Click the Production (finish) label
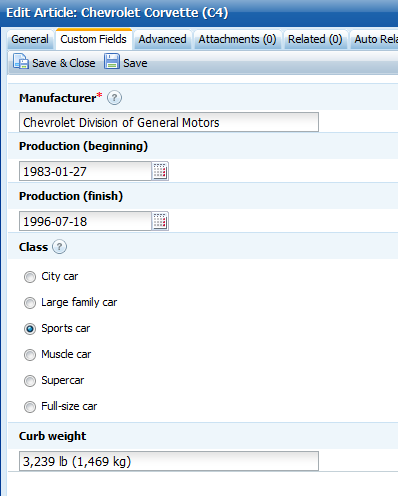 (x=71, y=196)
